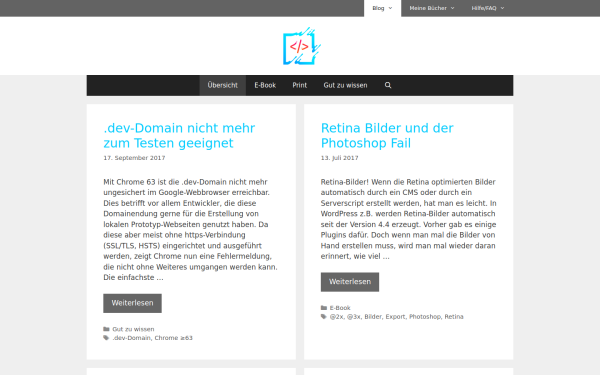600x375 pixels.
Task: Open the '.dev-Domain' tag link
Action: pos(131,338)
